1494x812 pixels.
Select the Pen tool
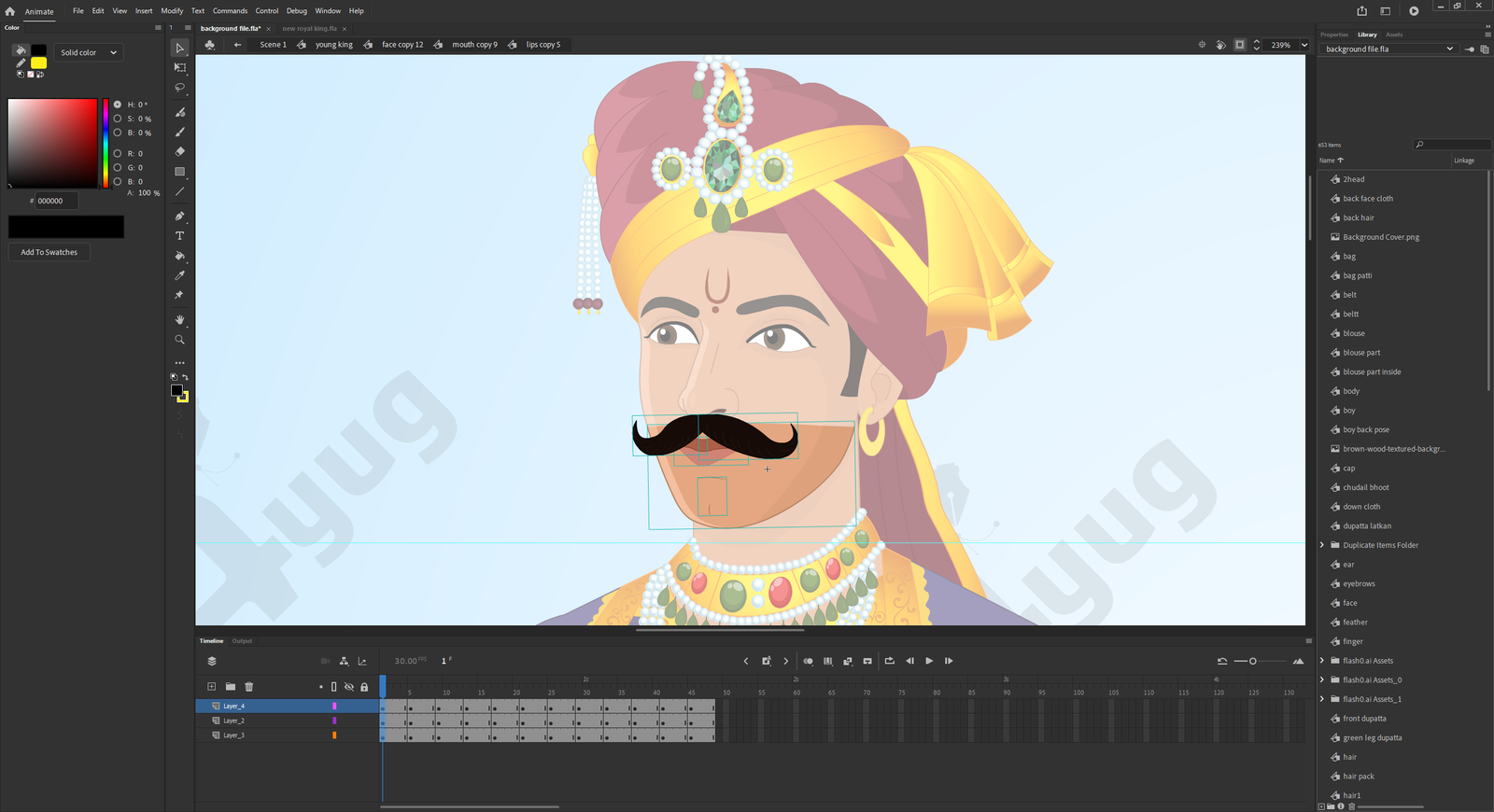(179, 216)
